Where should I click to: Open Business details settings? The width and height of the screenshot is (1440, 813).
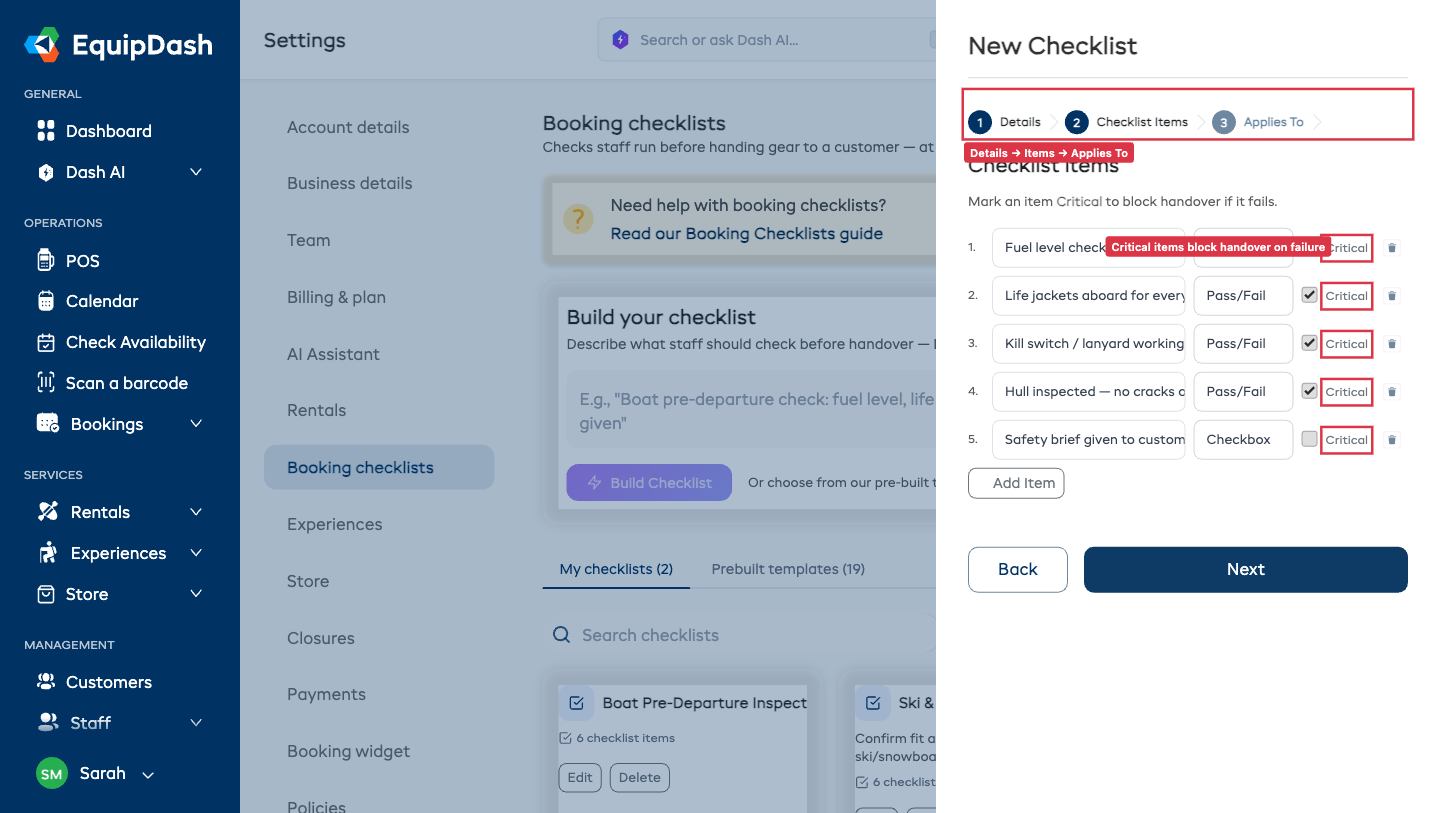coord(349,183)
